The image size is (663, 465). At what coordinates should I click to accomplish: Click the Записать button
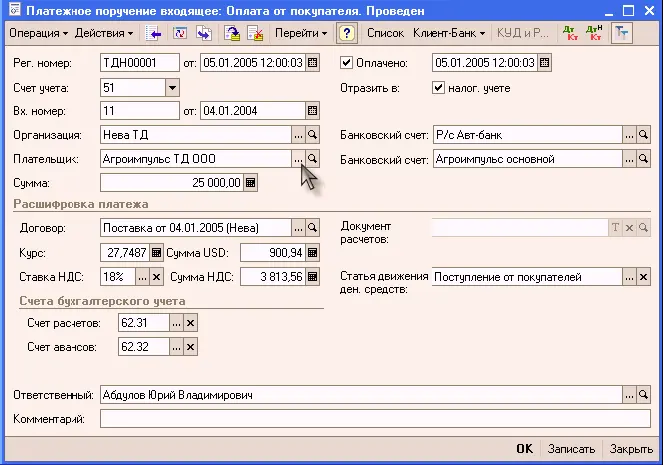coord(571,449)
